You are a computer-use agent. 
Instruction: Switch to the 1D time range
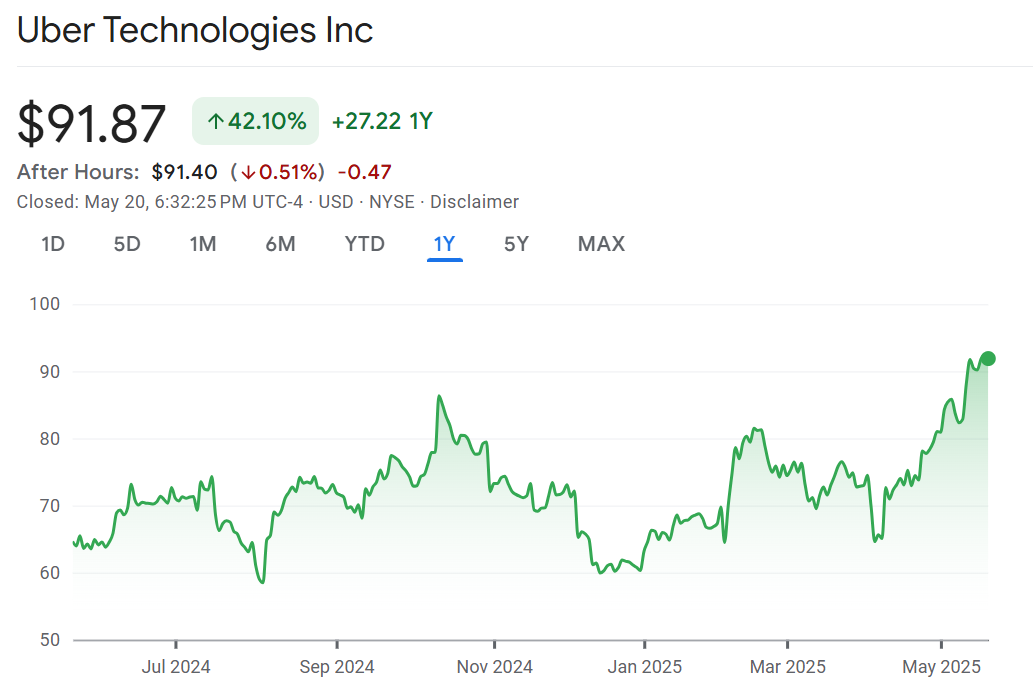(53, 244)
